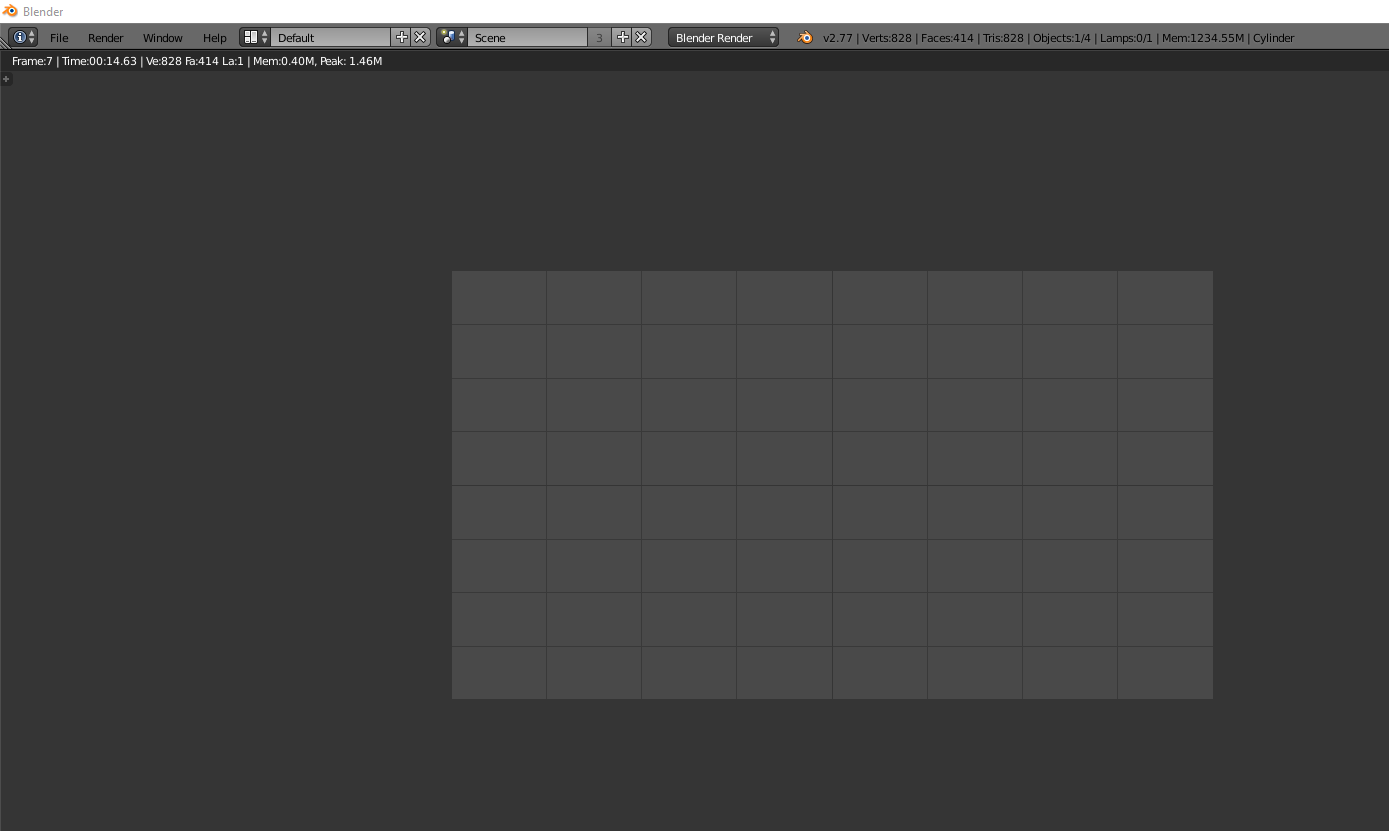Click the Blender icon in the title bar
This screenshot has width=1389, height=831.
[10, 11]
